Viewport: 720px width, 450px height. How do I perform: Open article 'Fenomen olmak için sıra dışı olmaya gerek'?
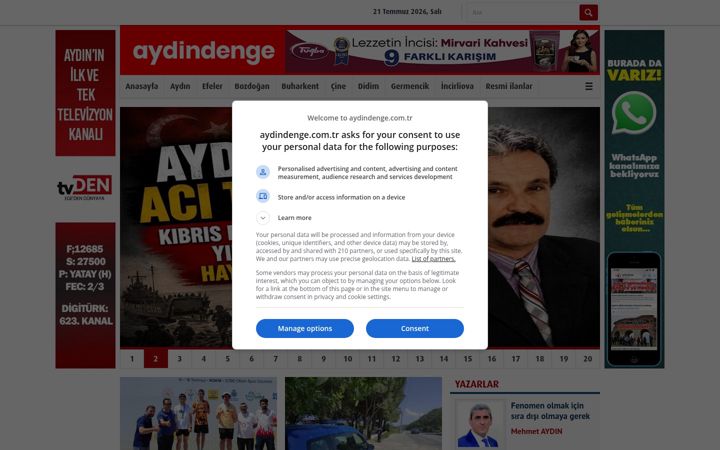point(550,411)
